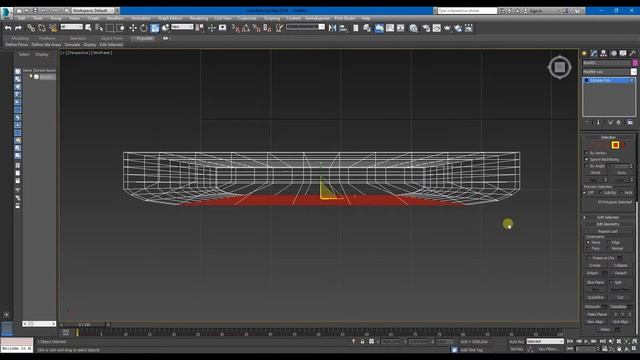Open the named selection sets dropdown
Image resolution: width=640 pixels, height=360 pixels.
305,27
